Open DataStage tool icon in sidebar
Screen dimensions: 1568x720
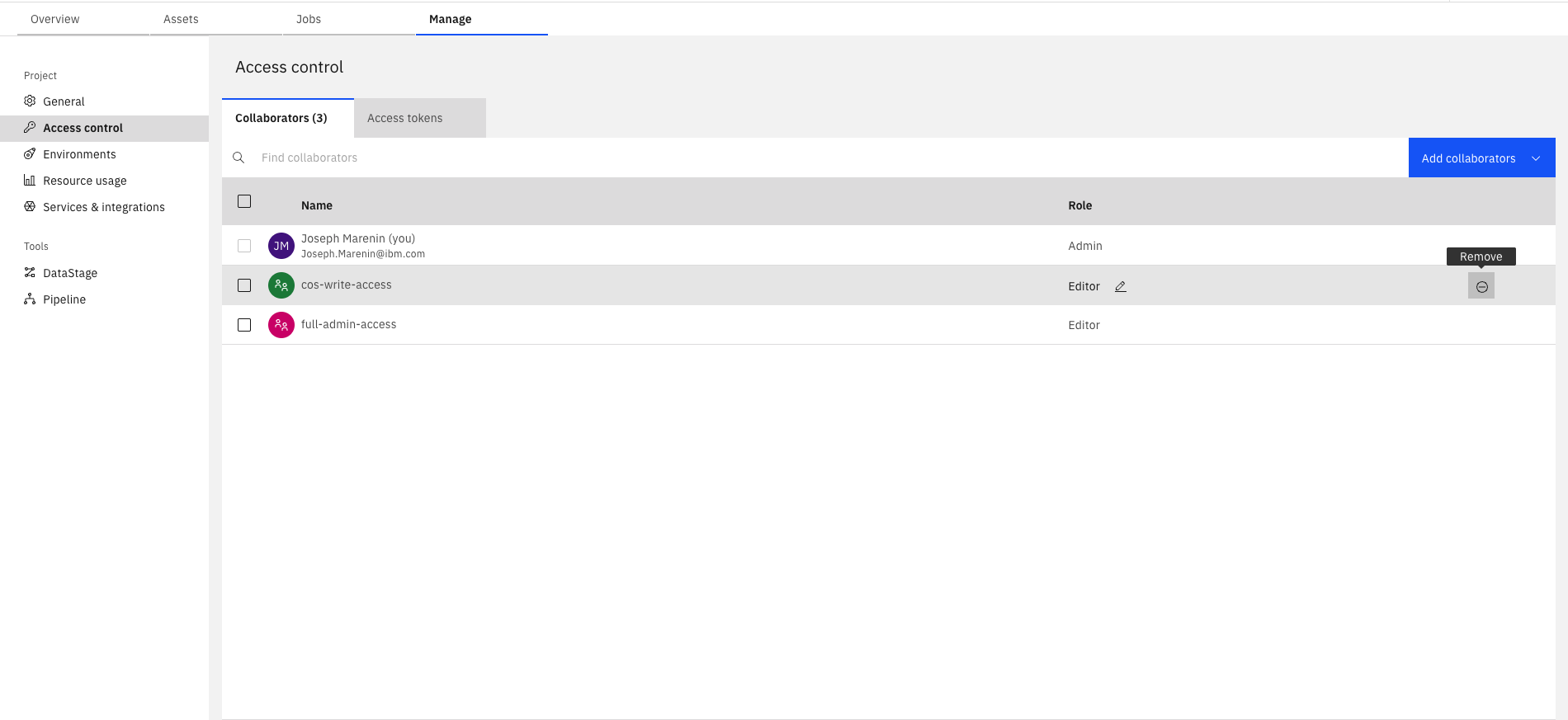(x=30, y=273)
